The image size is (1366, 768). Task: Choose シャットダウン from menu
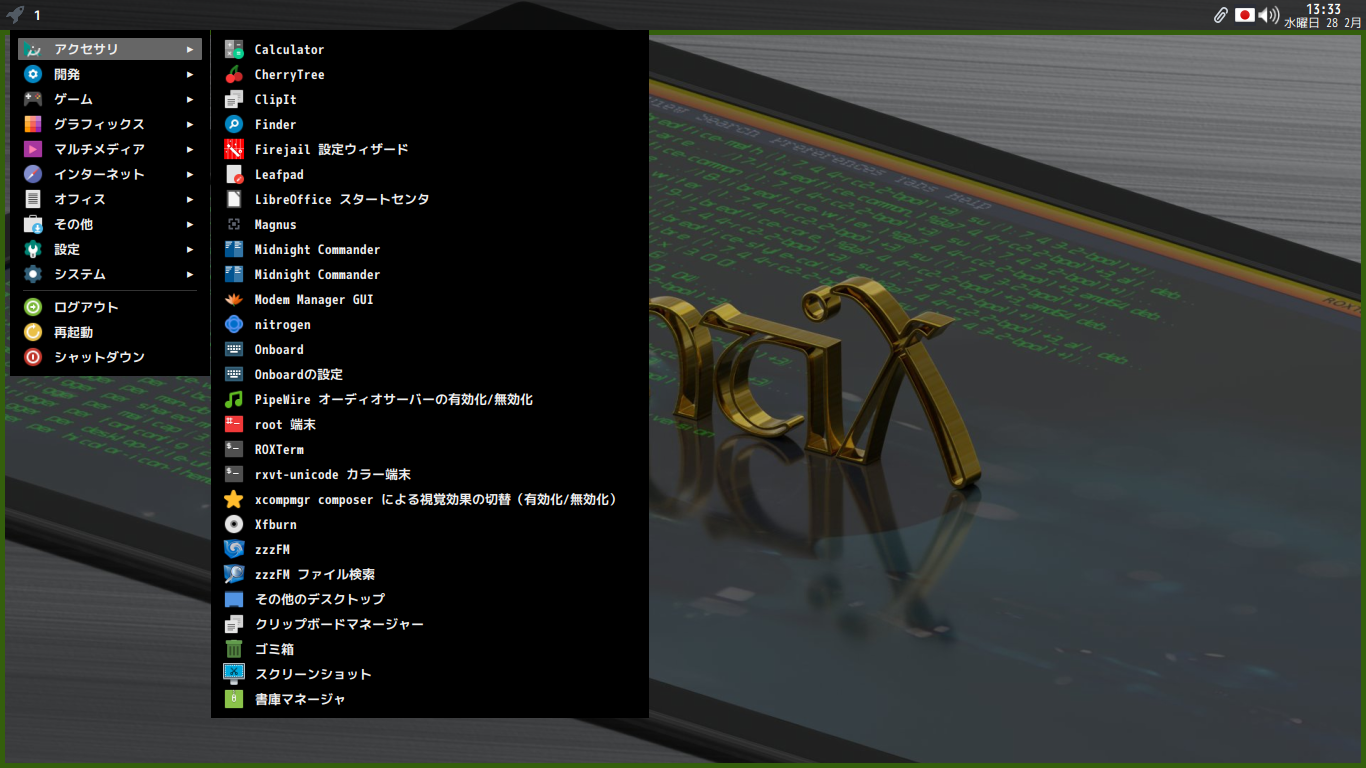pyautogui.click(x=110, y=357)
